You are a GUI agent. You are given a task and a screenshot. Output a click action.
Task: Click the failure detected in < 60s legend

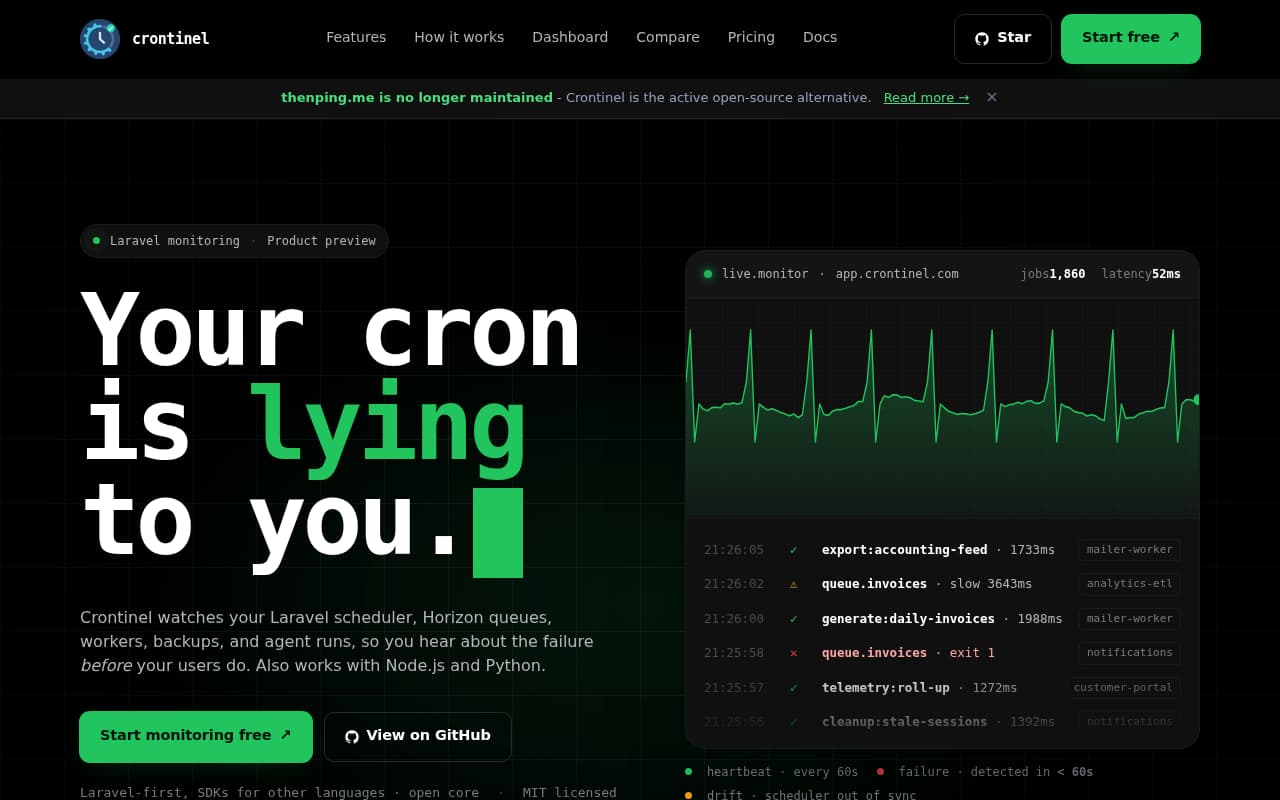(985, 772)
